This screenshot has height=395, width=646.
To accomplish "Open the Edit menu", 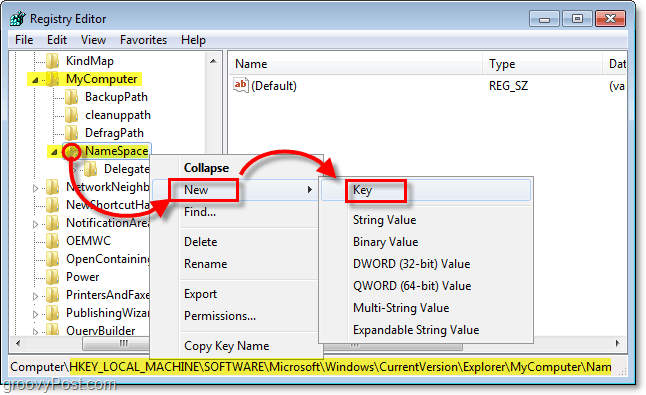I will click(x=56, y=40).
